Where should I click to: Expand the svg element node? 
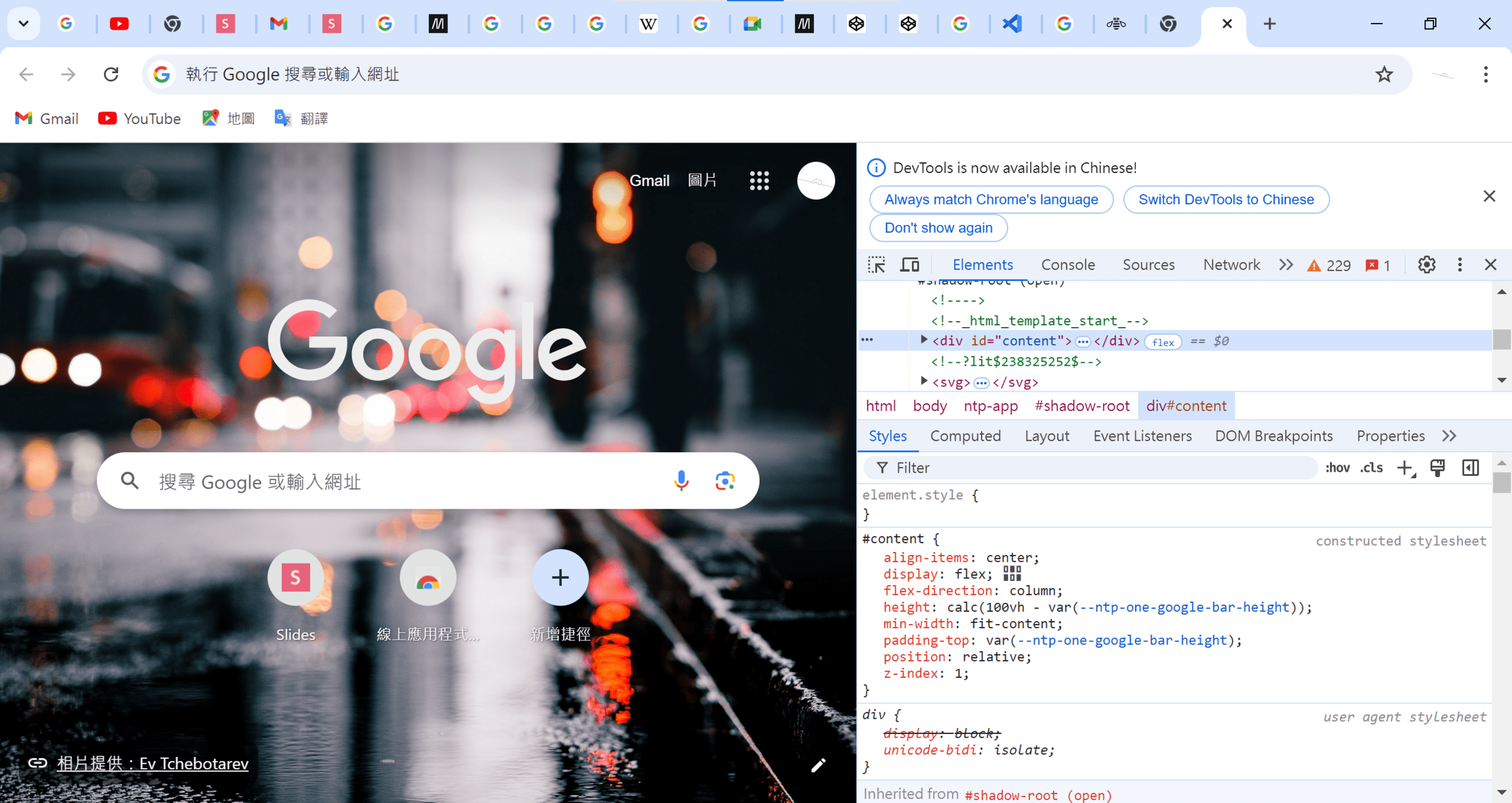[x=924, y=381]
